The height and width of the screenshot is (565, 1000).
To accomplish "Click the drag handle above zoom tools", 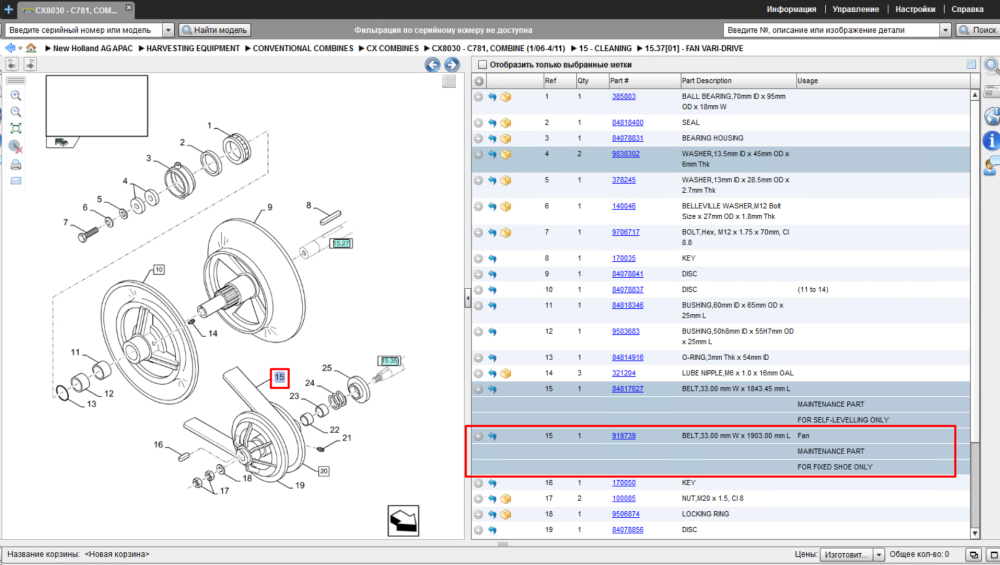I will point(16,80).
